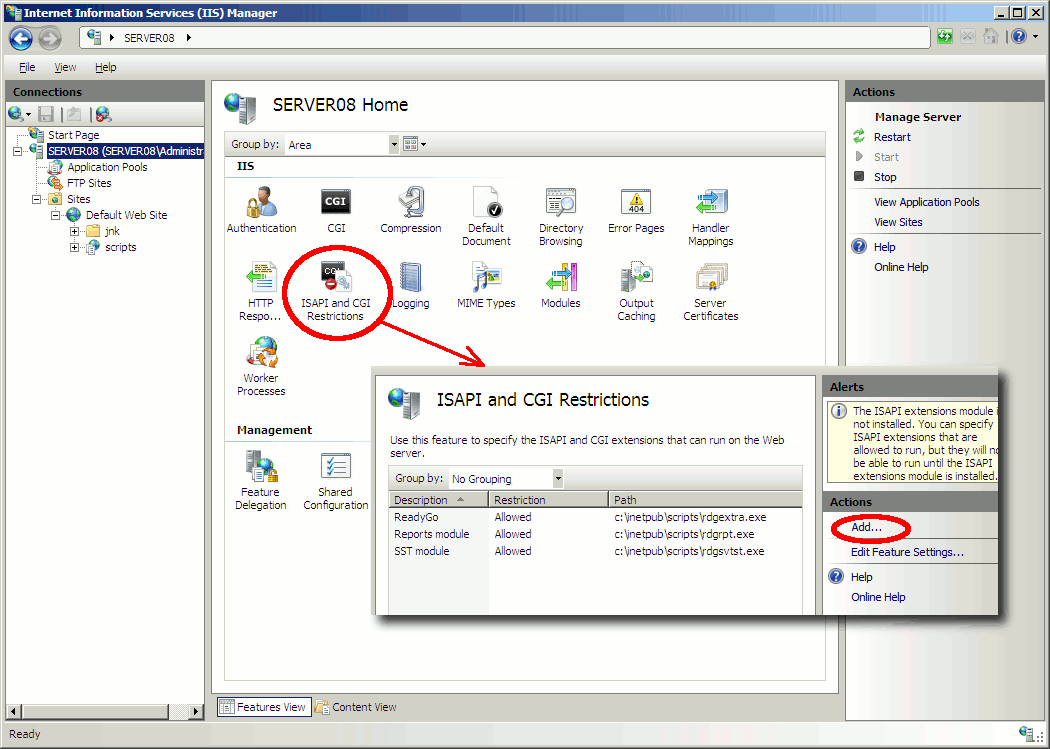Collapse the Sites tree node
Viewport: 1050px width, 749px height.
coord(37,199)
